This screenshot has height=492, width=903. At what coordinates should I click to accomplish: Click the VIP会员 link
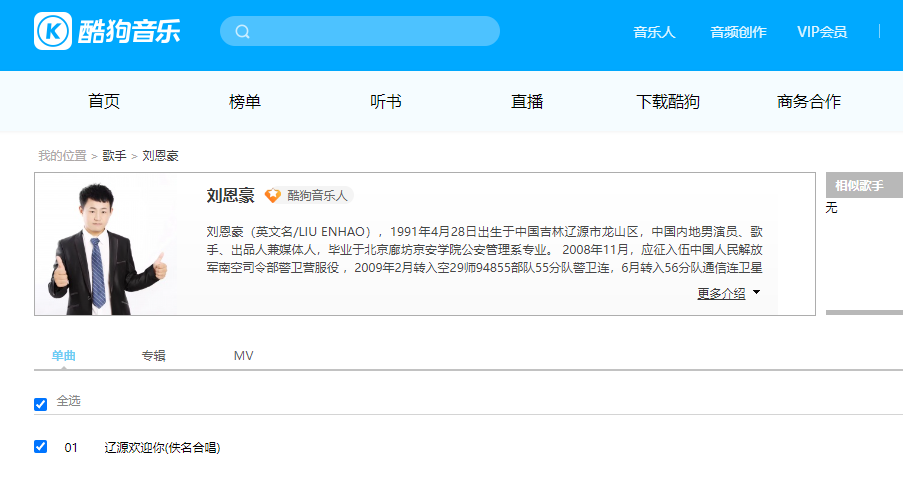[822, 32]
